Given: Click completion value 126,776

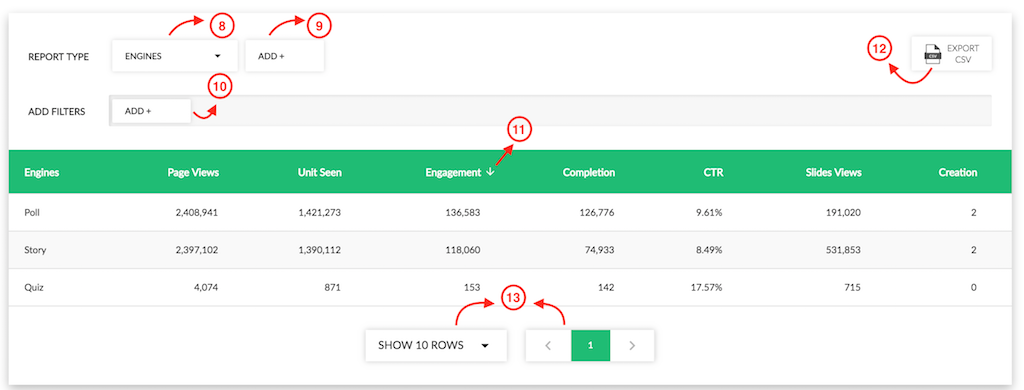Looking at the screenshot, I should (x=598, y=212).
